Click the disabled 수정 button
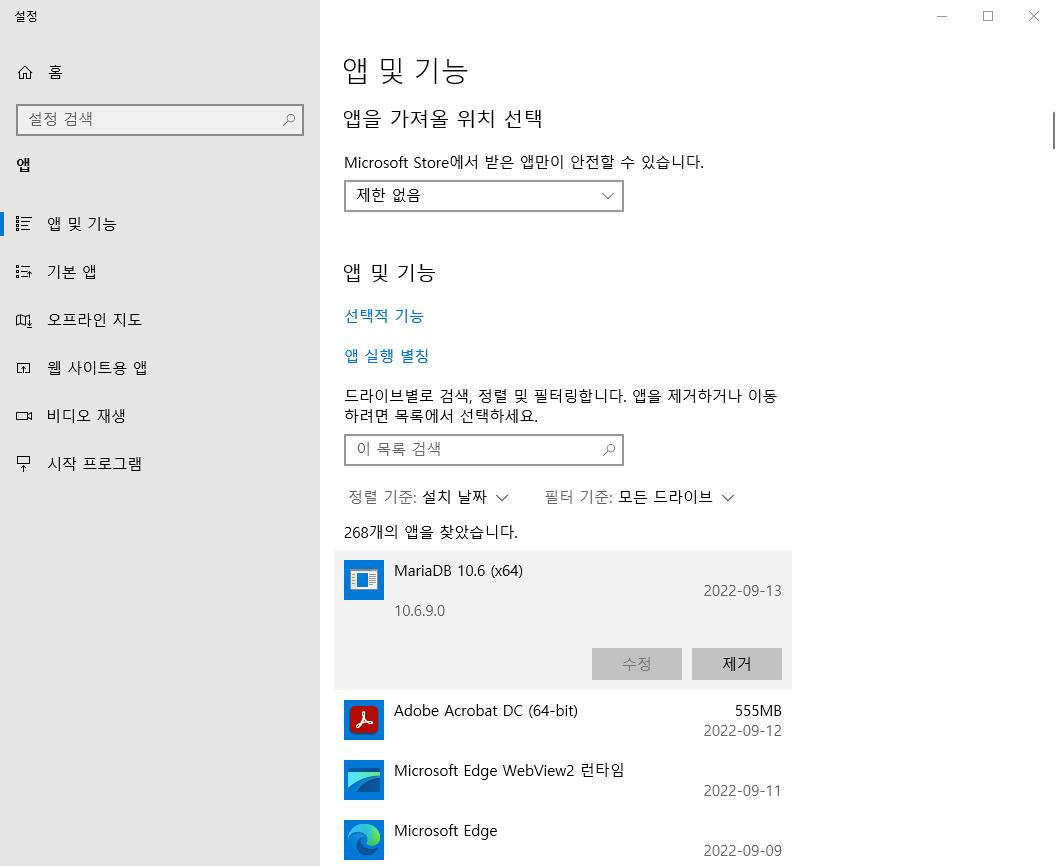Screen dimensions: 1057x866 pos(636,664)
